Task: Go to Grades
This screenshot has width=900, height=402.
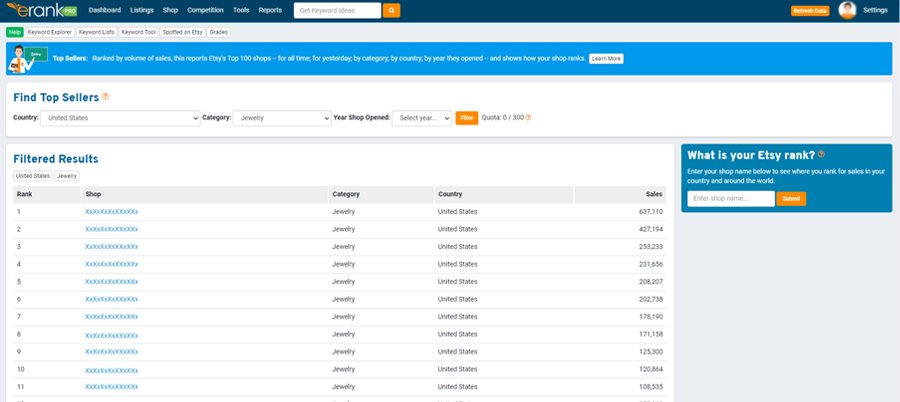Action: [x=219, y=32]
